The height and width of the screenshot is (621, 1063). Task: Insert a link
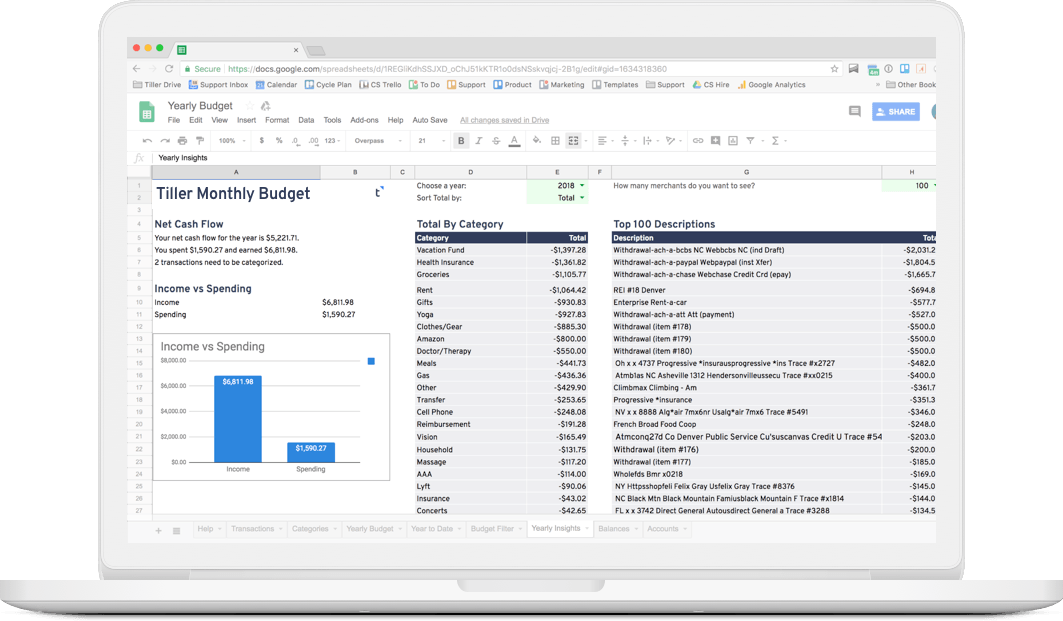[x=698, y=141]
